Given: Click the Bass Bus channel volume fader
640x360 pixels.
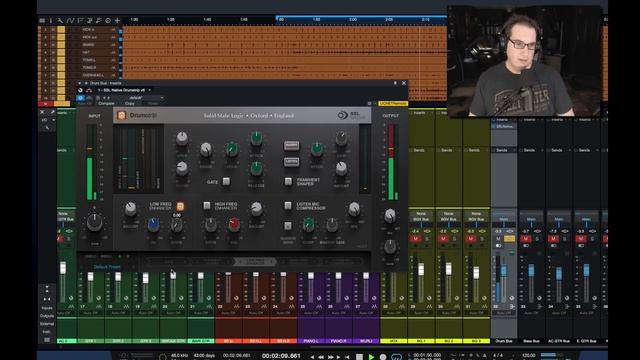Looking at the screenshot, I should pos(531,270).
